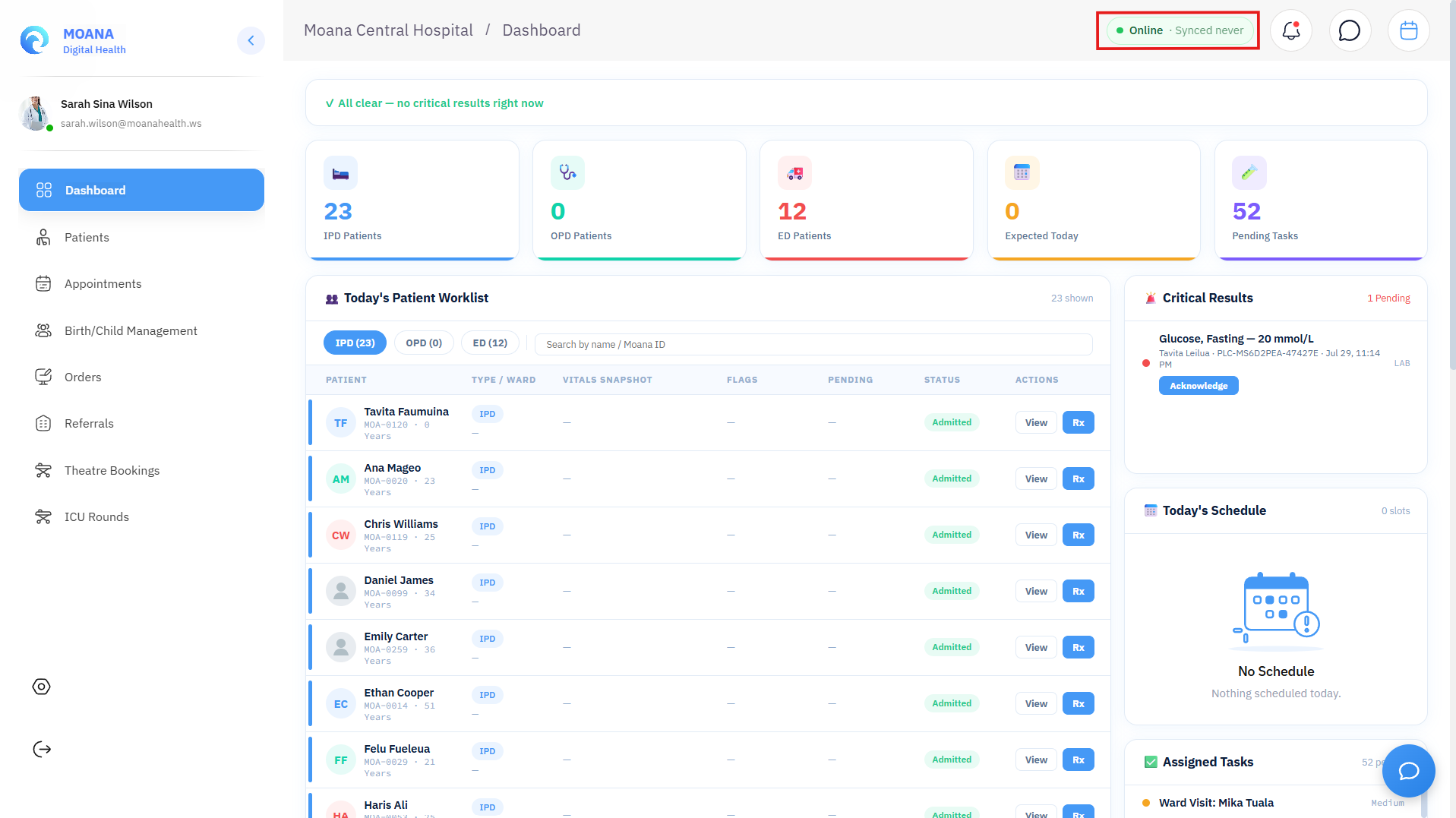Focus the patient search field
Image resolution: width=1456 pixels, height=818 pixels.
(x=813, y=344)
